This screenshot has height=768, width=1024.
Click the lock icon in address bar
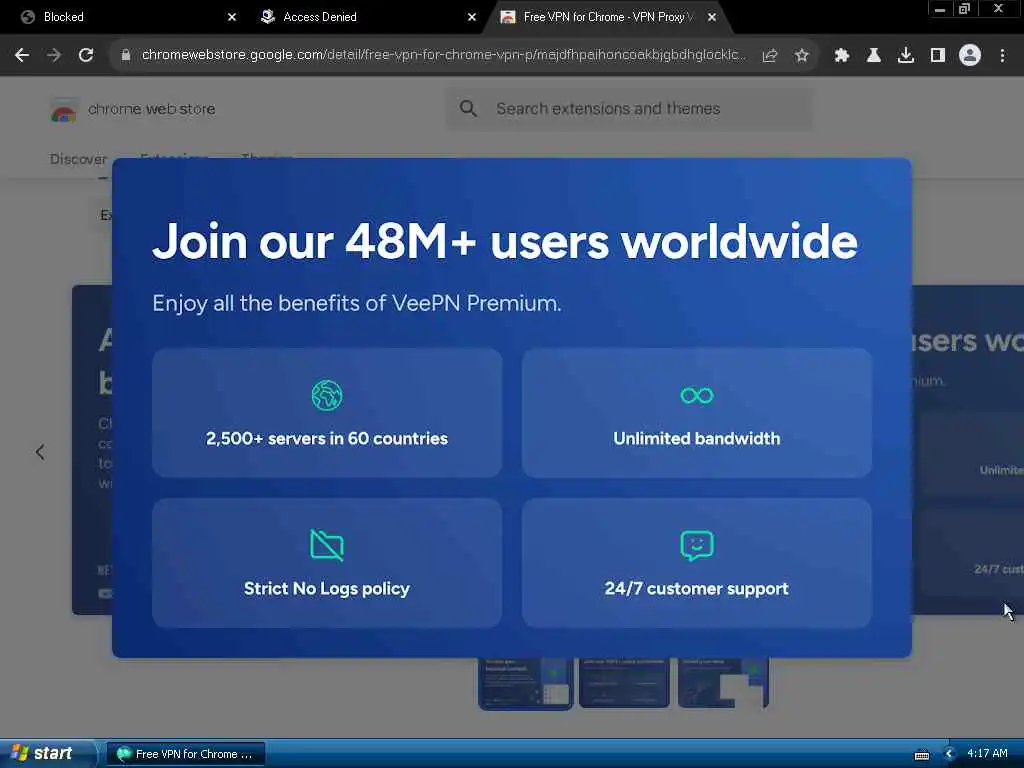pyautogui.click(x=126, y=56)
